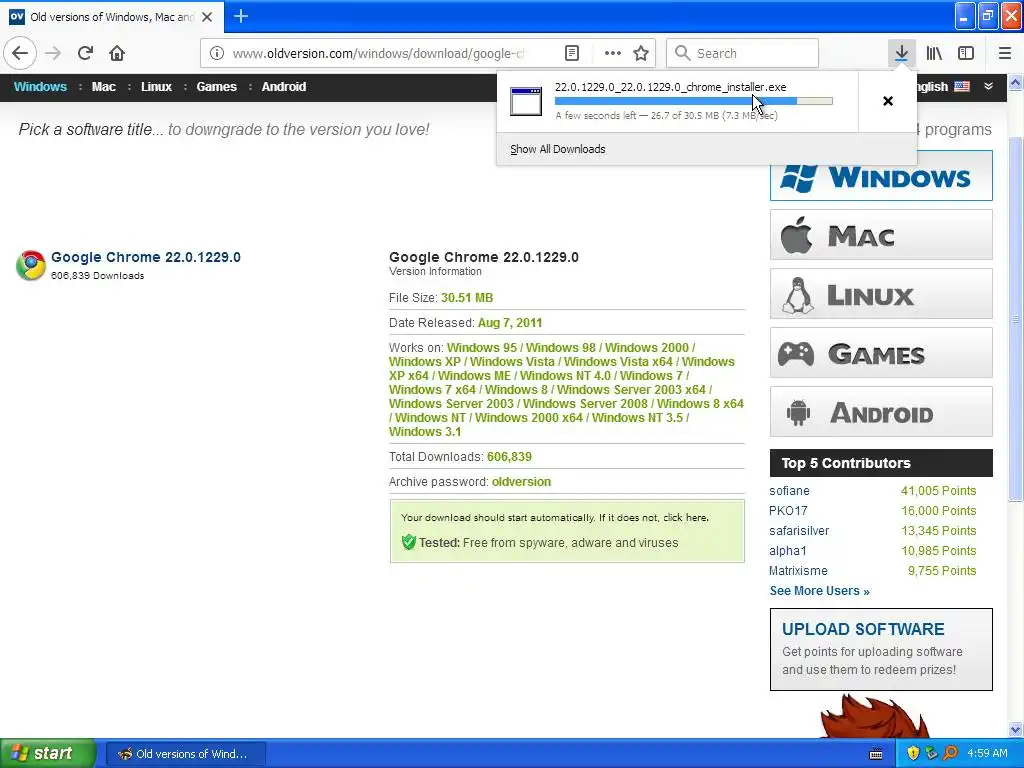Image resolution: width=1024 pixels, height=768 pixels.
Task: Toggle the sidebar icon in toolbar
Action: coord(966,53)
